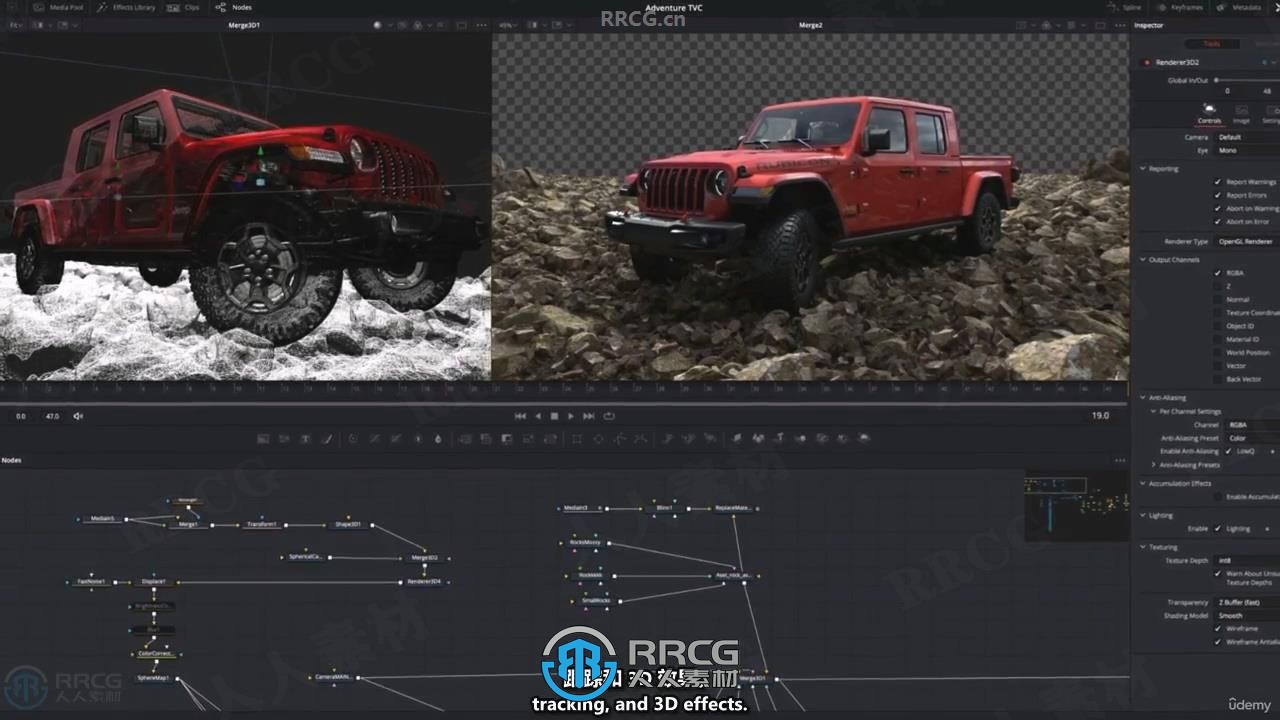Add a Paint node from the toolbar

328,438
